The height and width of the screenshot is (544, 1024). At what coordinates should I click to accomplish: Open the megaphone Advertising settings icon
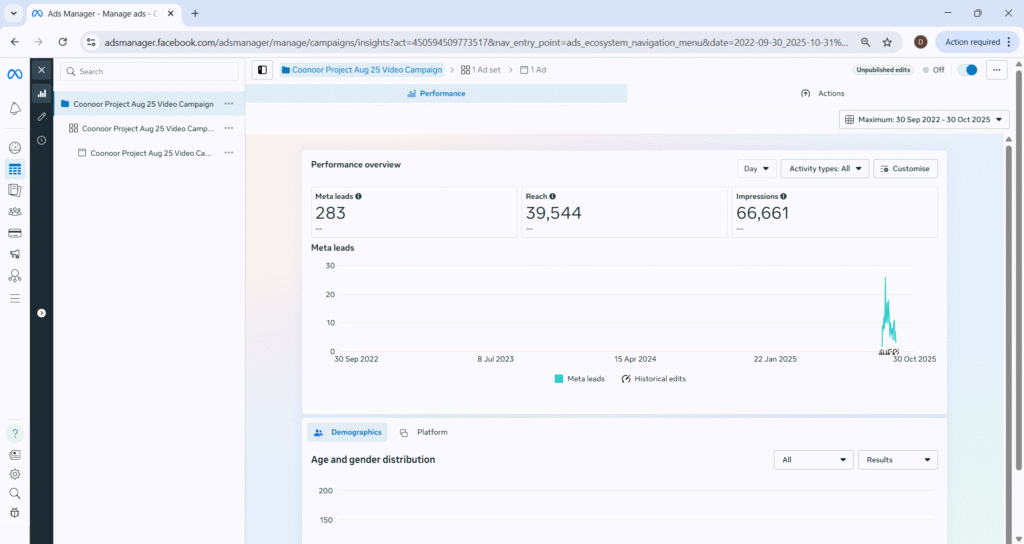tap(15, 254)
